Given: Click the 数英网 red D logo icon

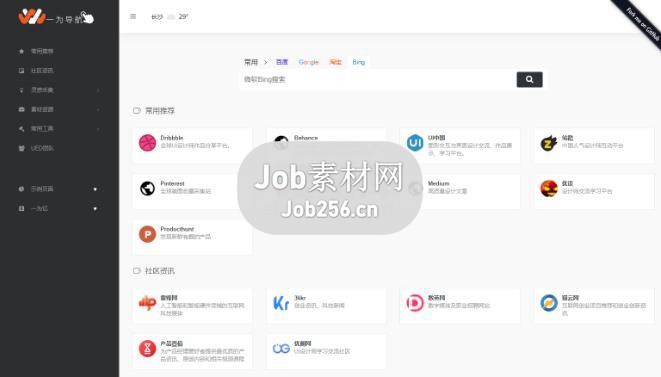Looking at the screenshot, I should [415, 303].
